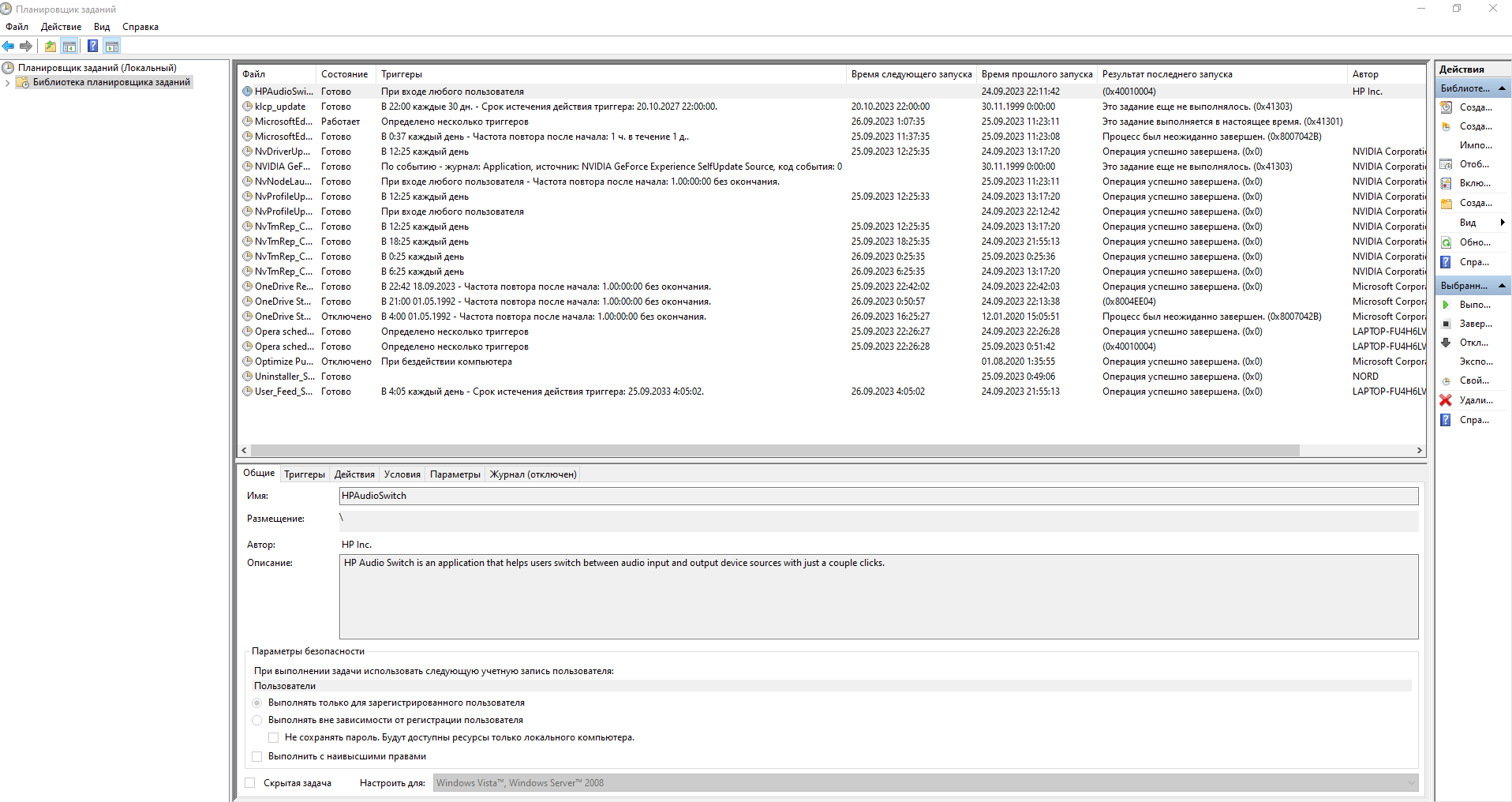This screenshot has height=802, width=1512.
Task: Toggle Выполнить с наивысшими правами checkbox
Action: pos(257,756)
